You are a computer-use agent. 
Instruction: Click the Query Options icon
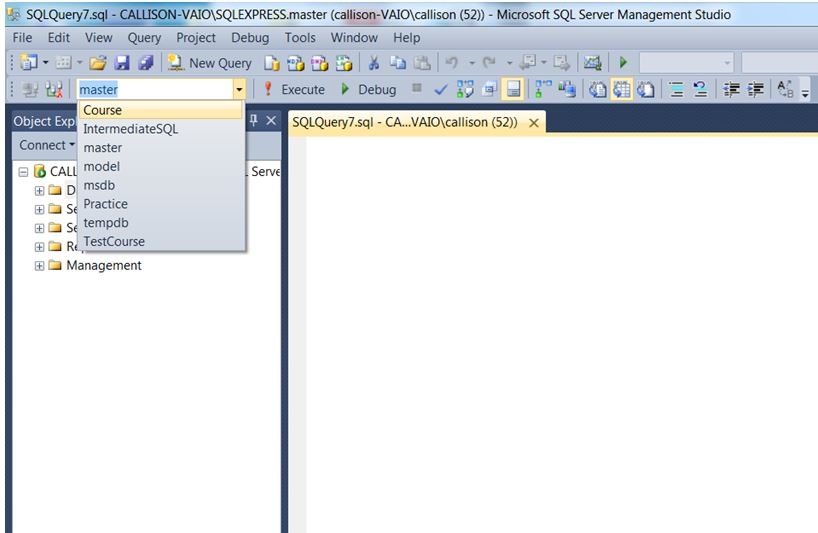tap(489, 89)
